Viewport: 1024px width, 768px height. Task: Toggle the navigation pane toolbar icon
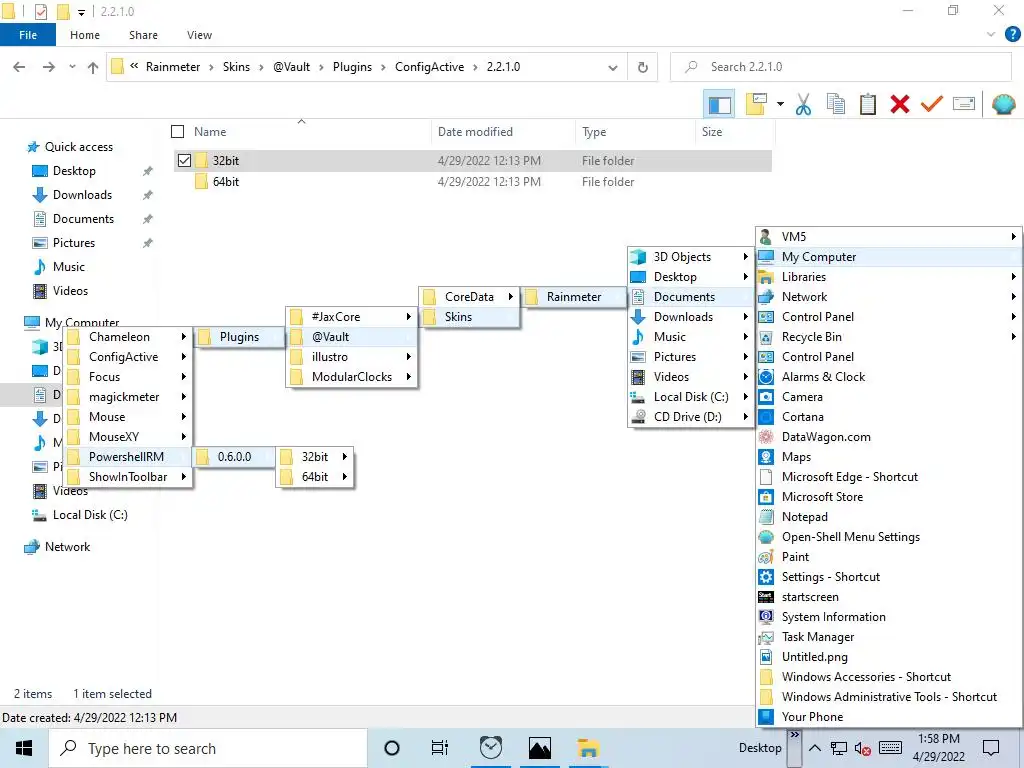(x=719, y=104)
